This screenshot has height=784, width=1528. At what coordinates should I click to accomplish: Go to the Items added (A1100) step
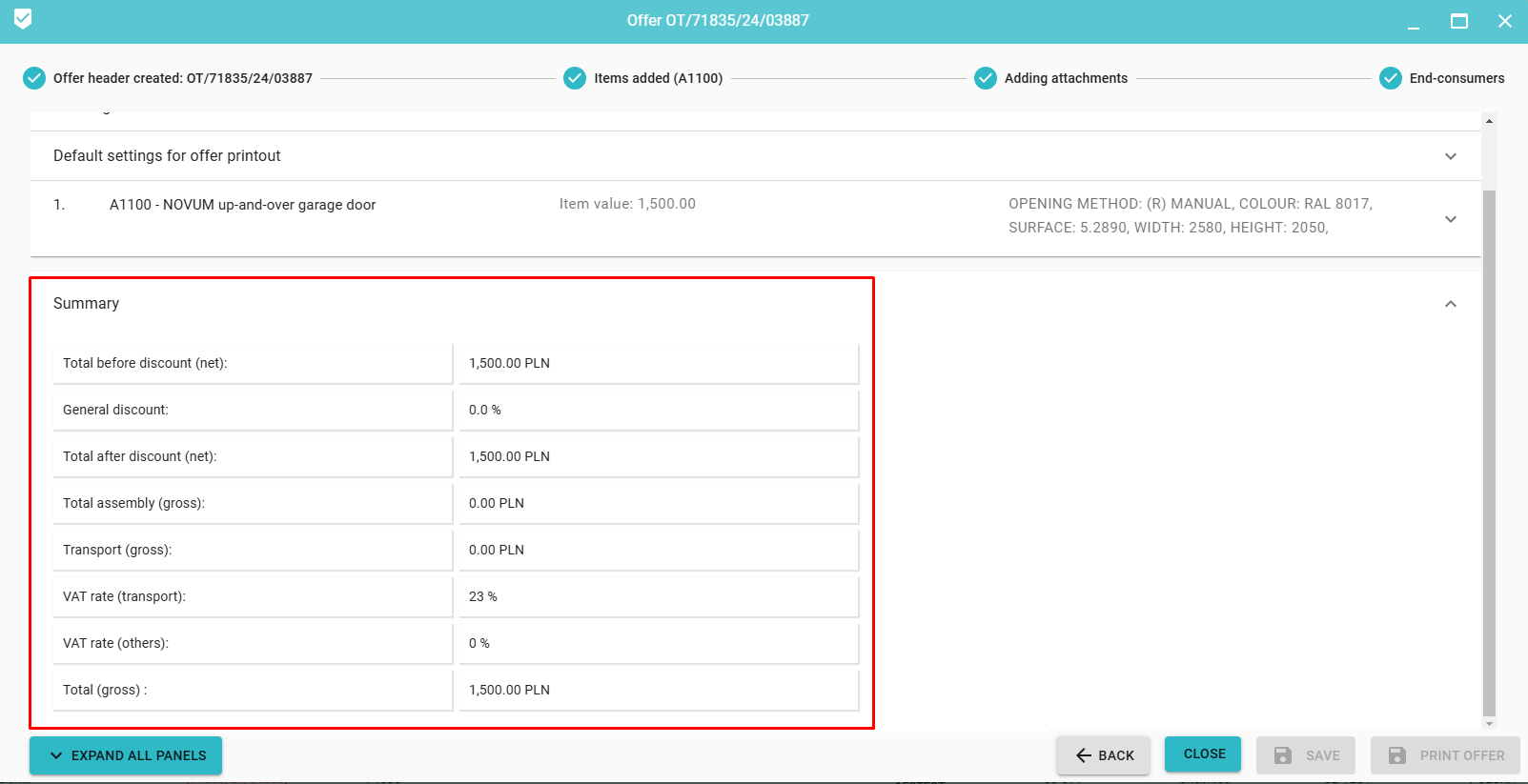coord(657,78)
